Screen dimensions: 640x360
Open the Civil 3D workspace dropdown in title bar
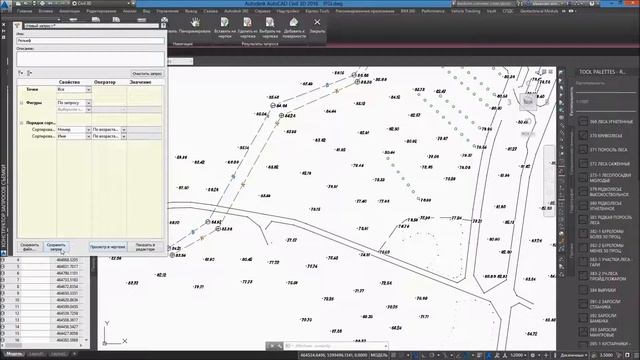[102, 3]
